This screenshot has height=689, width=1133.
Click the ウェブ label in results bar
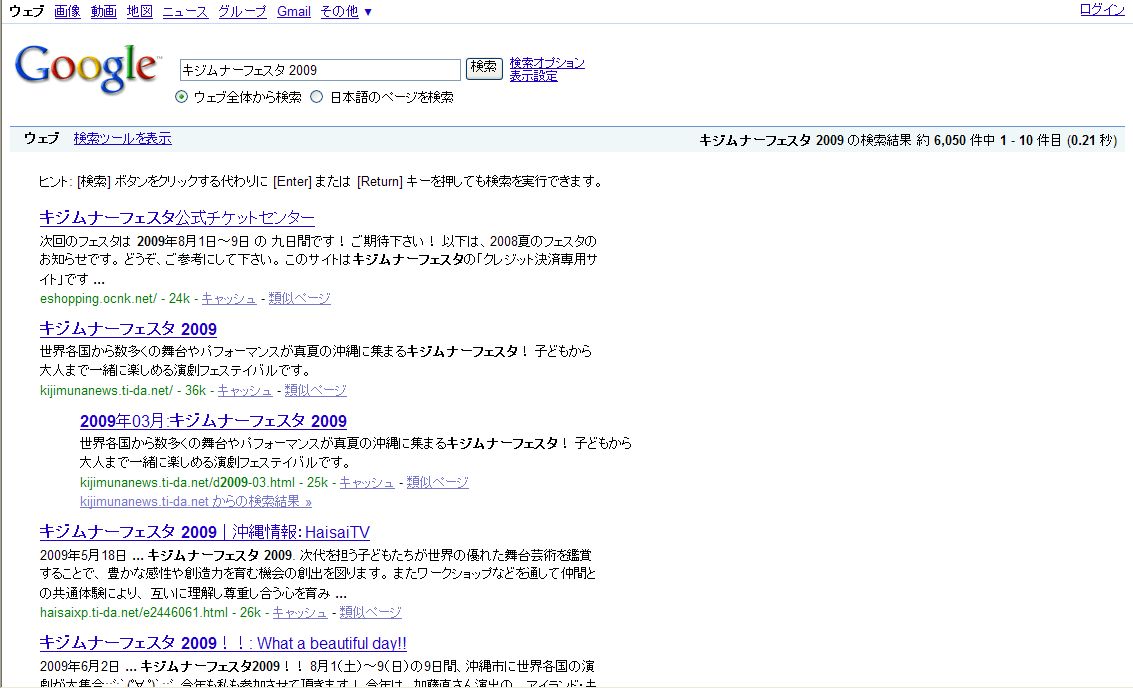(41, 138)
